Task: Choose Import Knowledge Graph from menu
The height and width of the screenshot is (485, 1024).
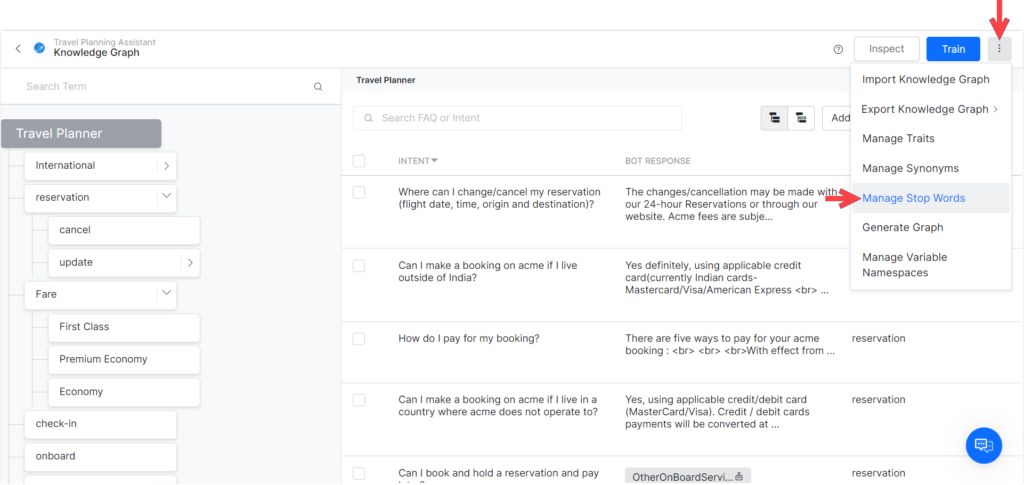Action: (x=925, y=79)
